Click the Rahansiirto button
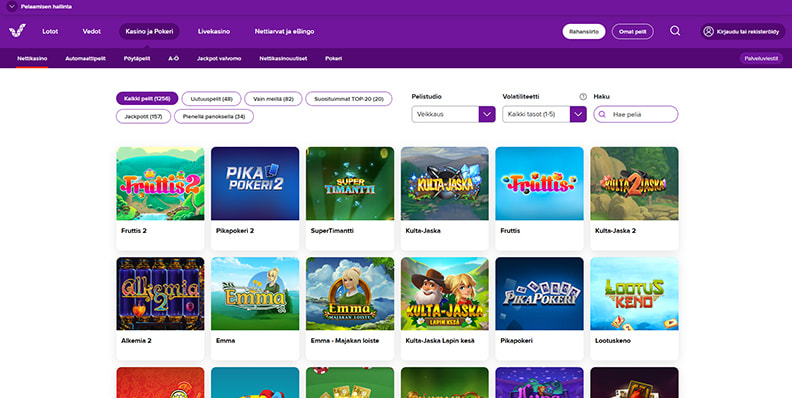Image resolution: width=792 pixels, height=398 pixels. tap(584, 31)
